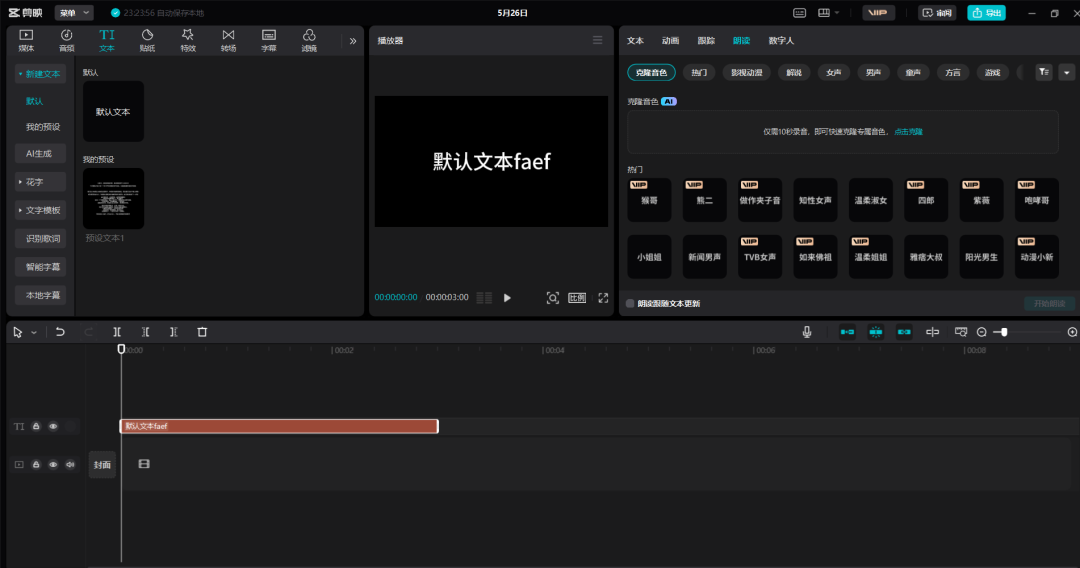
Task: Open the 特效 (effects) panel
Action: coord(188,40)
